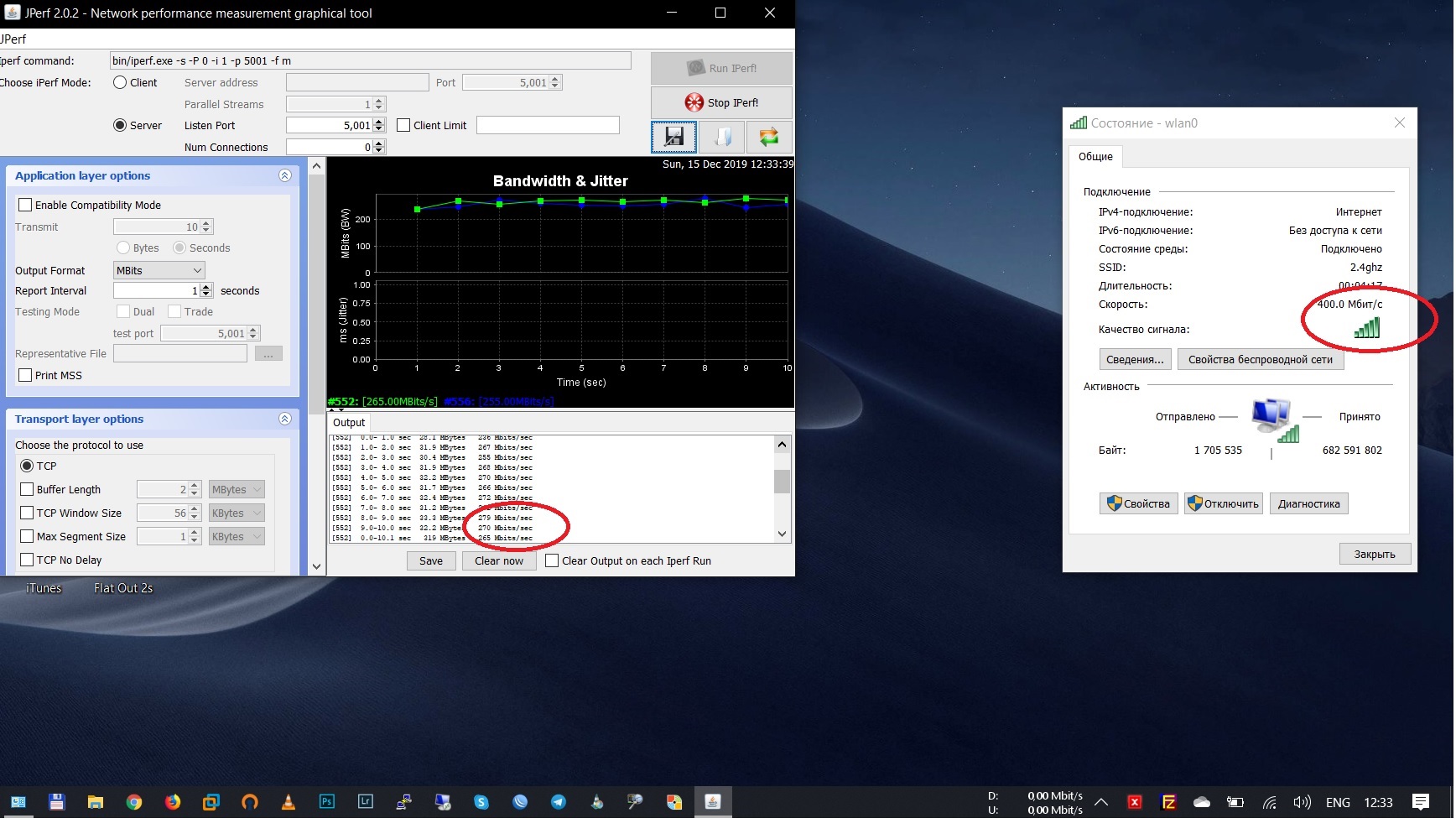This screenshot has width=1456, height=839.
Task: Toggle Clear Output on each Iperf Run
Action: click(552, 560)
